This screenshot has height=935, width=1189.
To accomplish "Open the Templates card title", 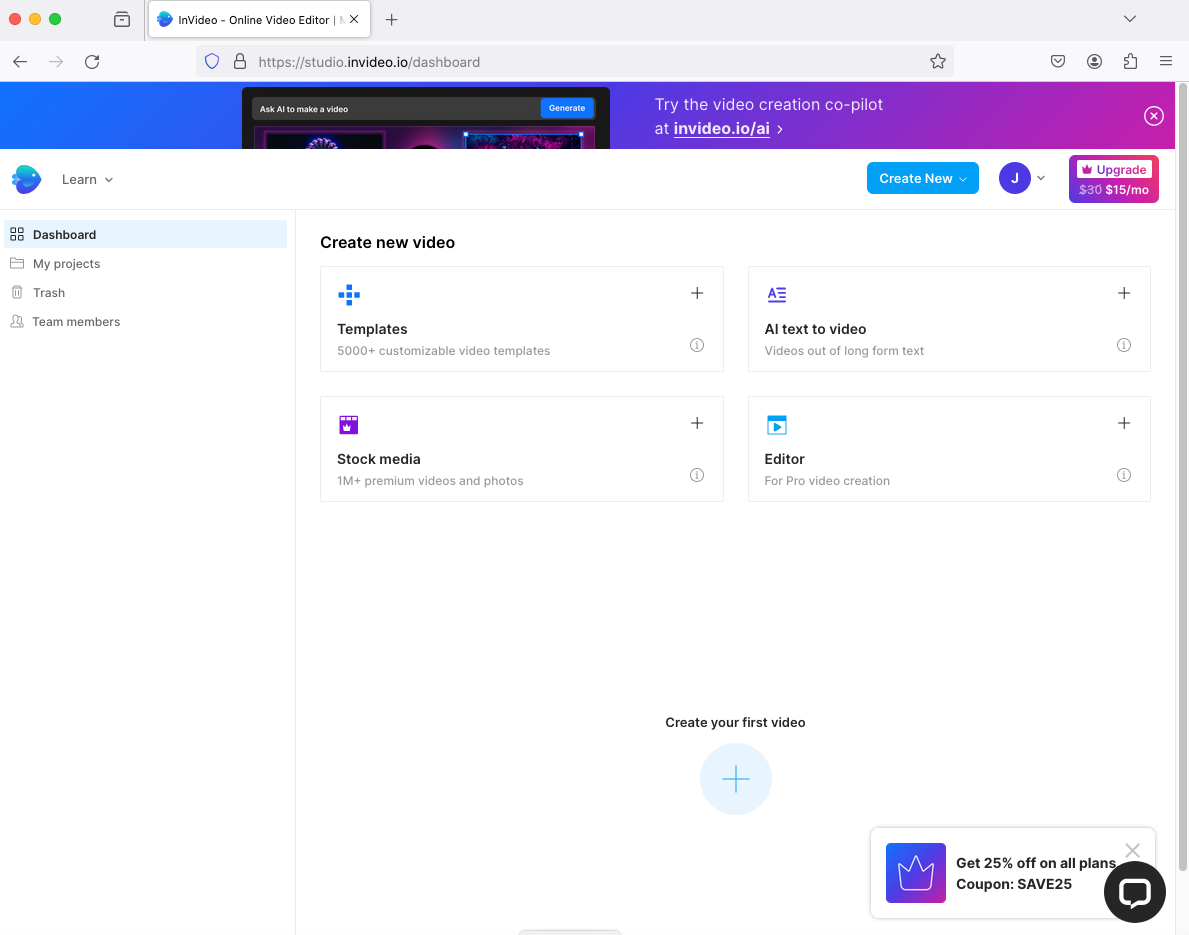I will (372, 329).
